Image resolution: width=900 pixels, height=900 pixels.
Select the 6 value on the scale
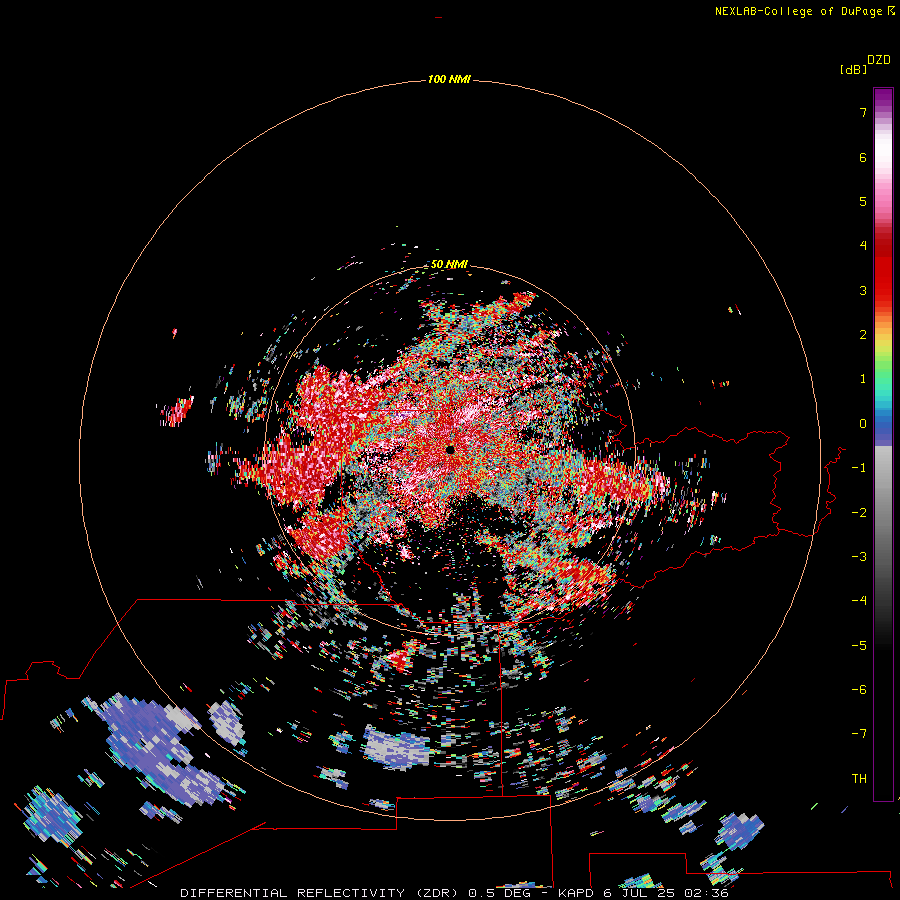click(863, 157)
